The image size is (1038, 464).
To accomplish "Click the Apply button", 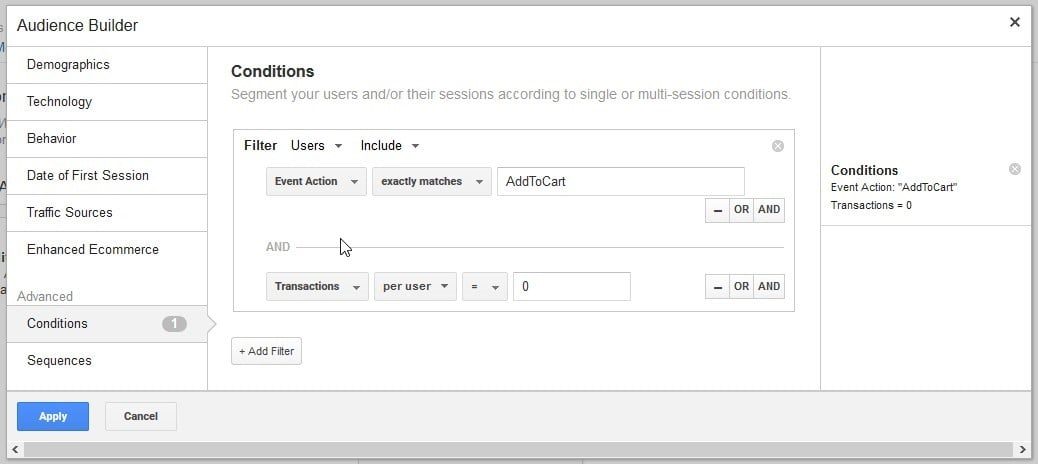I will click(x=53, y=416).
